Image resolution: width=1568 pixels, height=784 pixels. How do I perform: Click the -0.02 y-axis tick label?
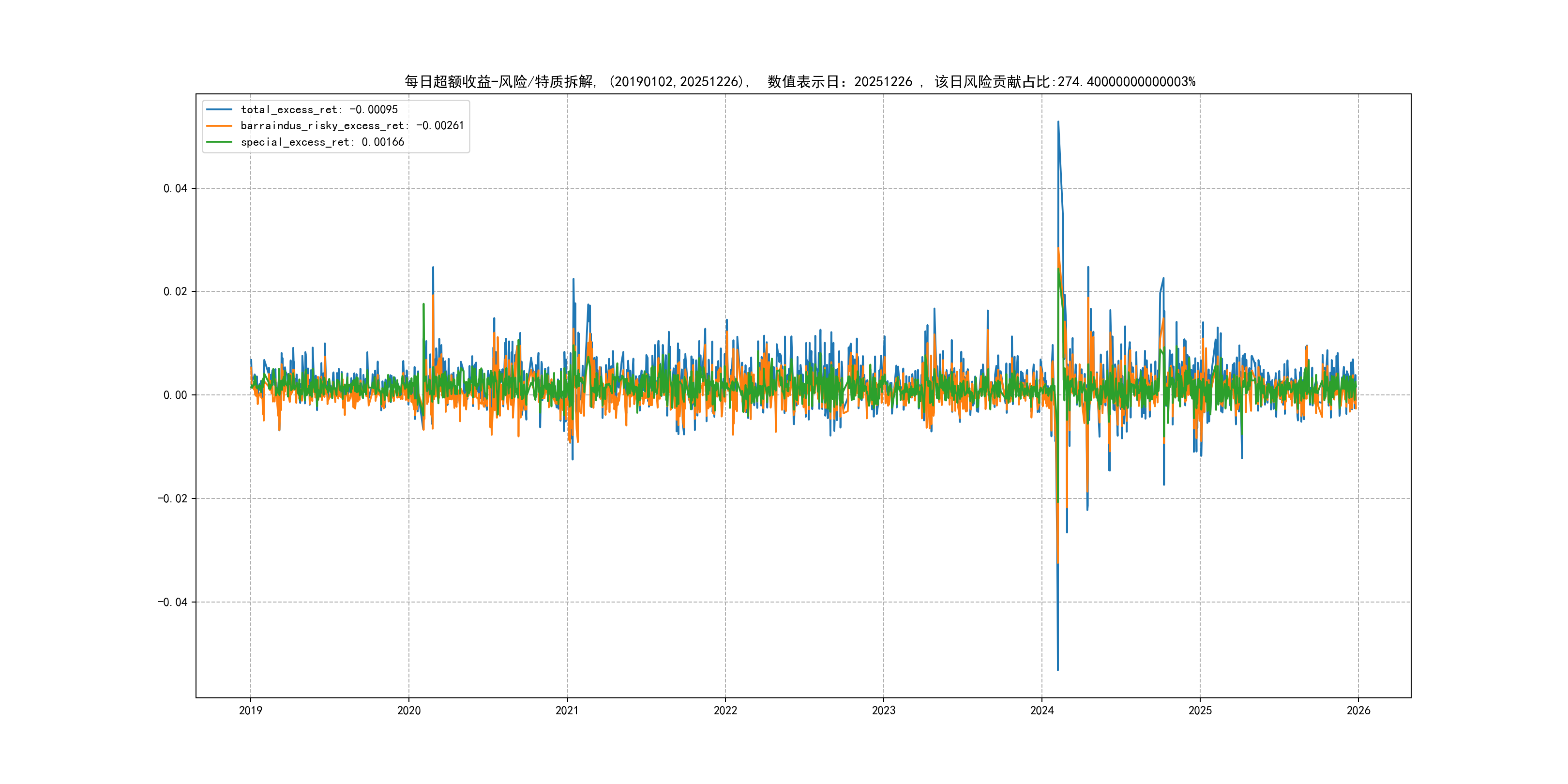(172, 498)
